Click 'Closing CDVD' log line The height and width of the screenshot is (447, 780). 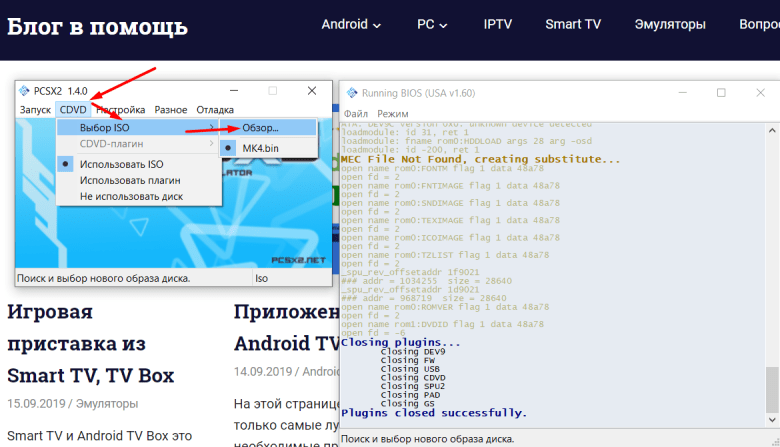point(413,377)
